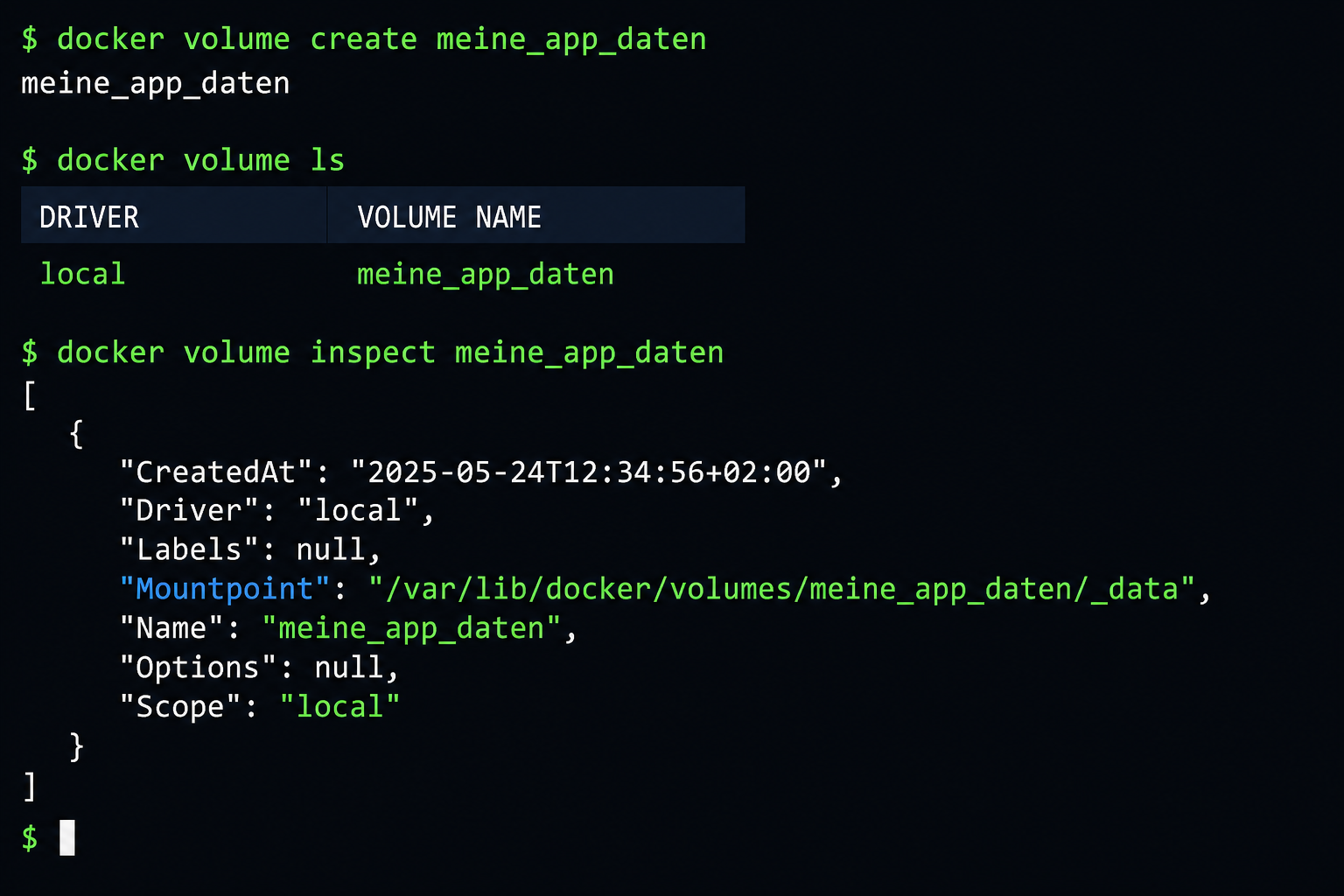Click the opening curly brace of JSON object
Viewport: 1344px width, 896px height.
click(x=76, y=434)
